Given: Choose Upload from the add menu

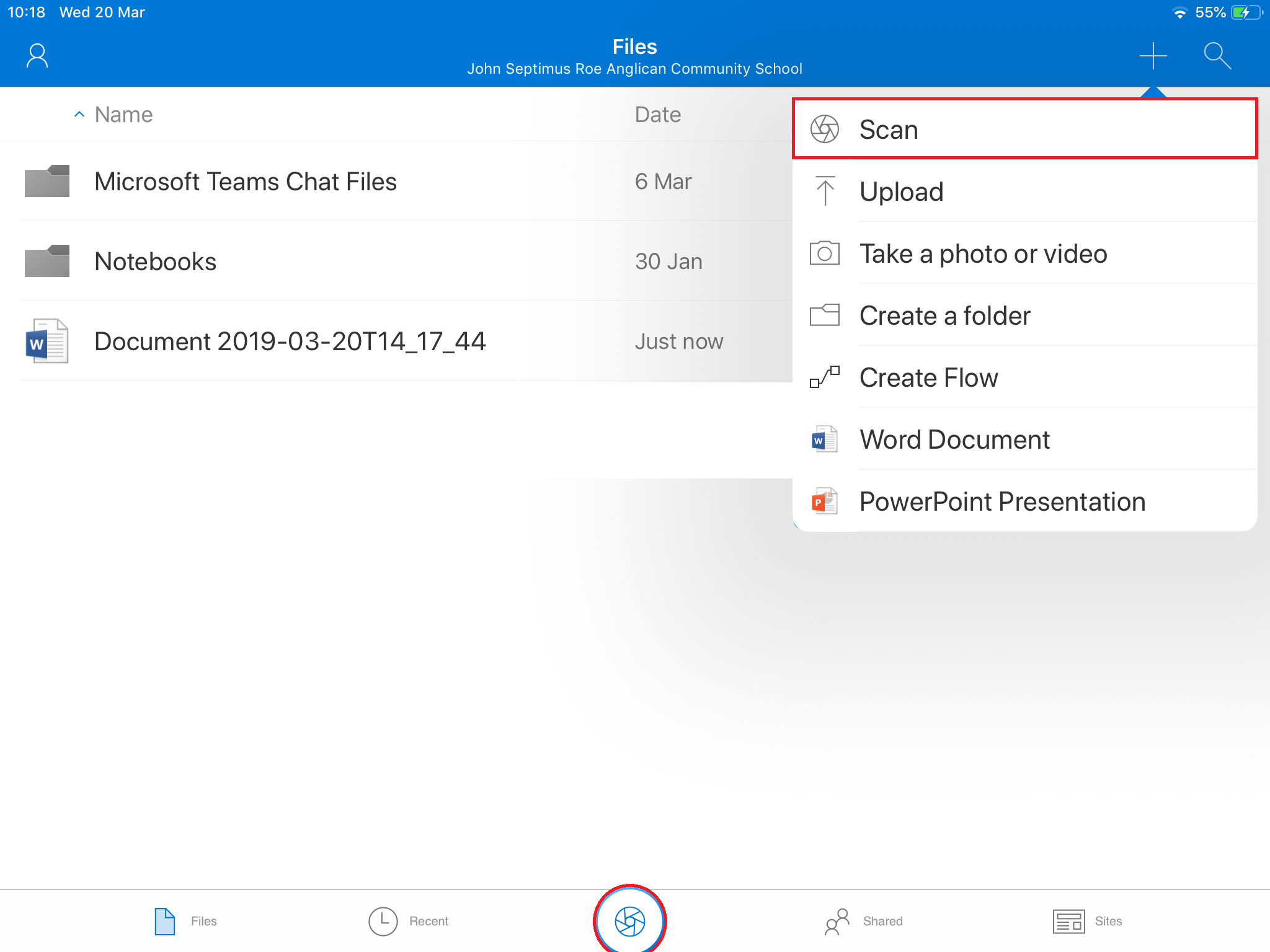Looking at the screenshot, I should pyautogui.click(x=1025, y=191).
